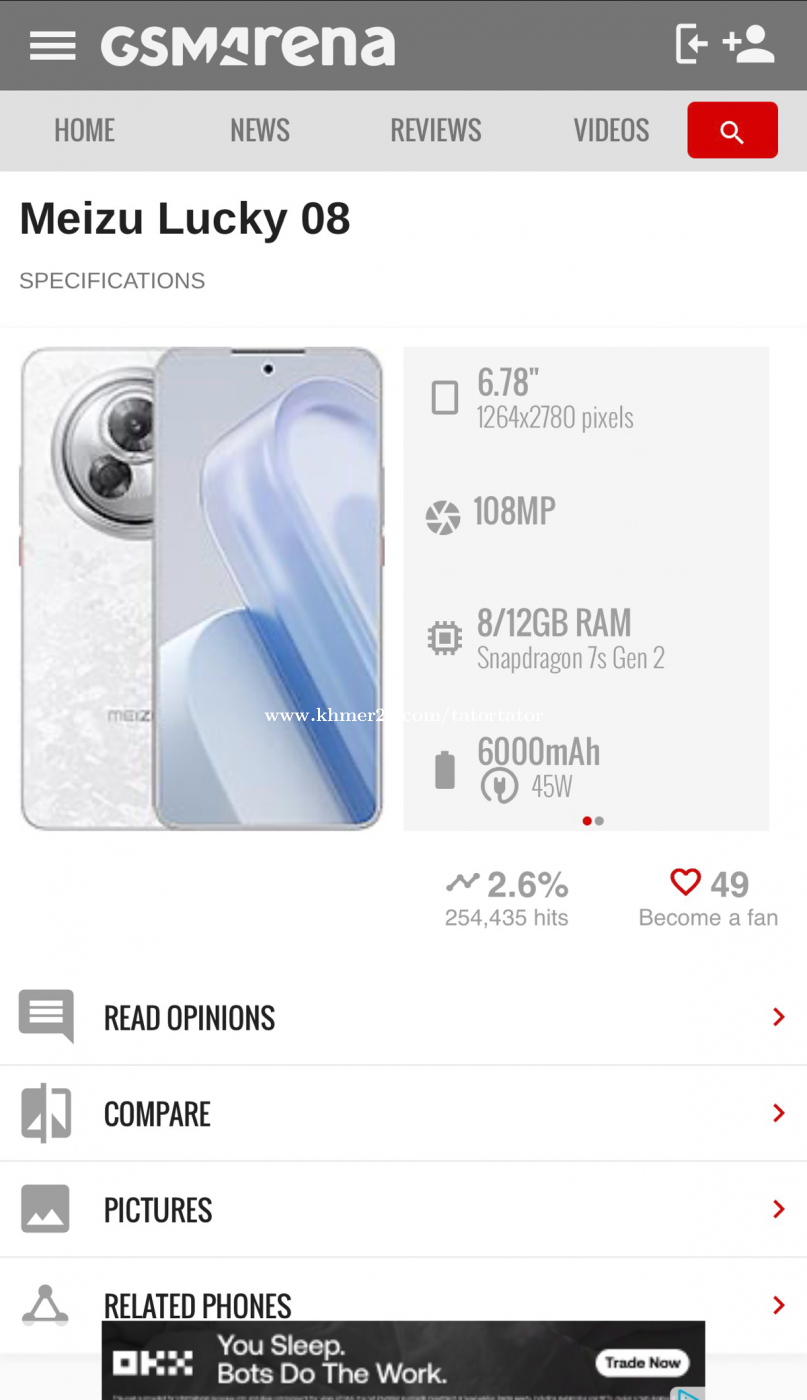
Task: Tap the Pictures image icon
Action: [46, 1209]
